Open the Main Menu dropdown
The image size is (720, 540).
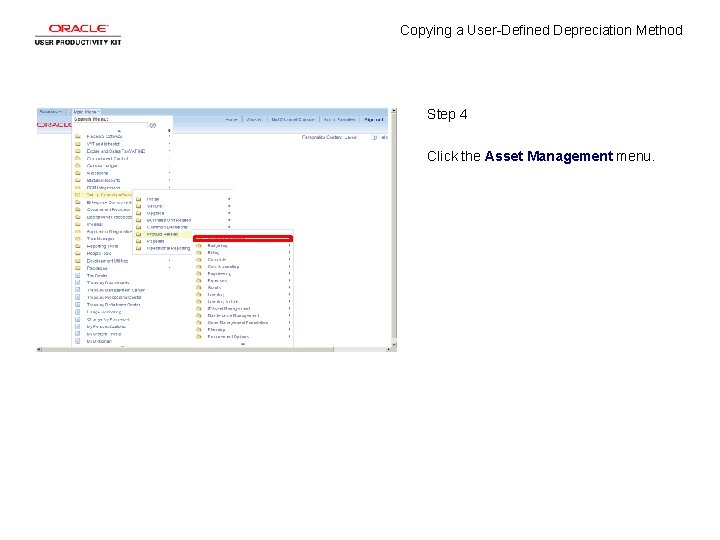point(86,112)
